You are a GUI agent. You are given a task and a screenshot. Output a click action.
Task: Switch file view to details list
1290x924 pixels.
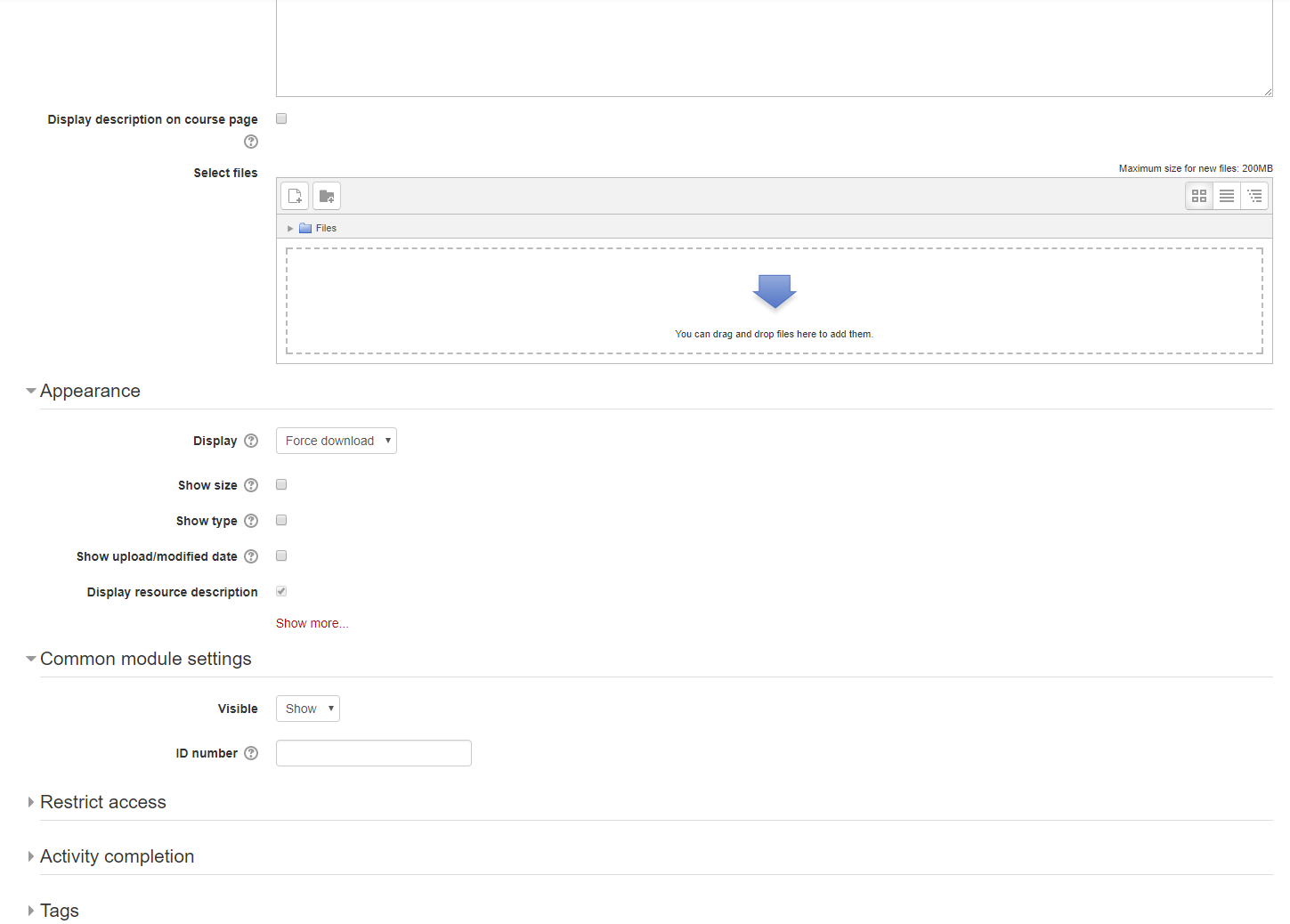click(1227, 196)
